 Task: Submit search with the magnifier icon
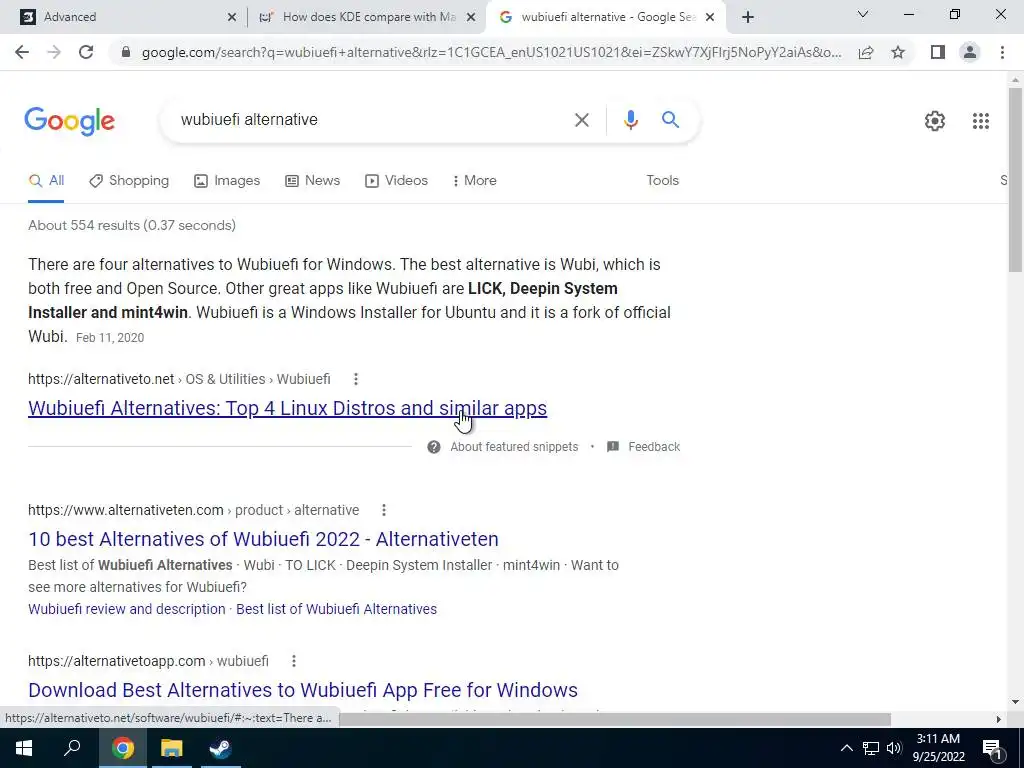(x=670, y=120)
